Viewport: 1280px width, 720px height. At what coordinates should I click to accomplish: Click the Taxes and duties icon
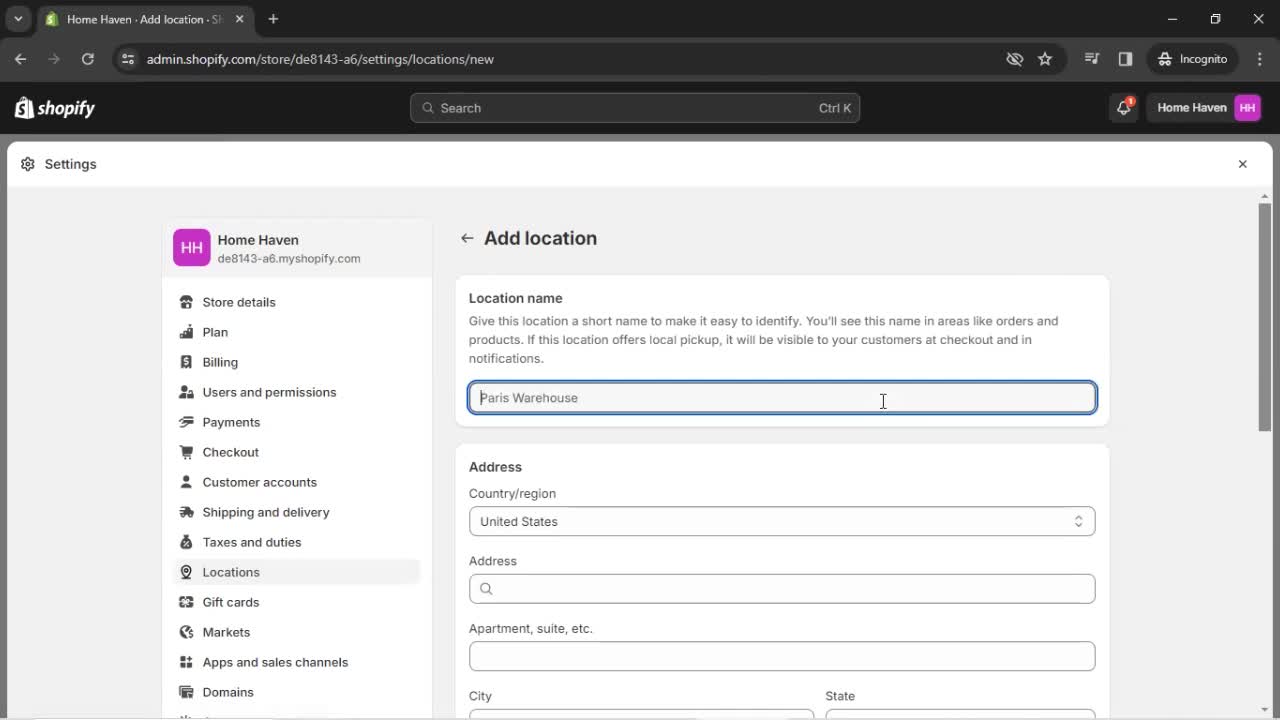pyautogui.click(x=186, y=542)
